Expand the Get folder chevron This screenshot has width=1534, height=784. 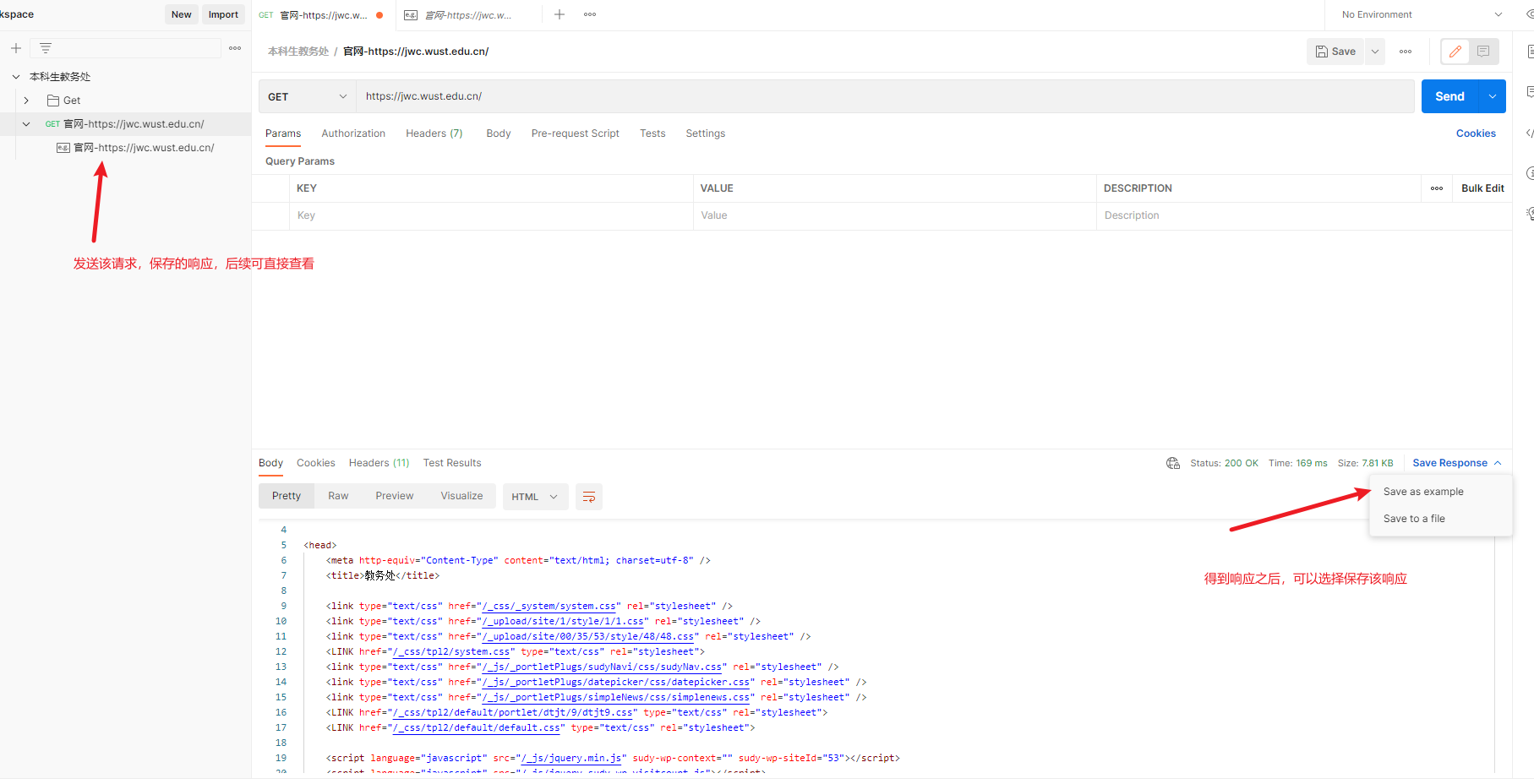(x=26, y=101)
